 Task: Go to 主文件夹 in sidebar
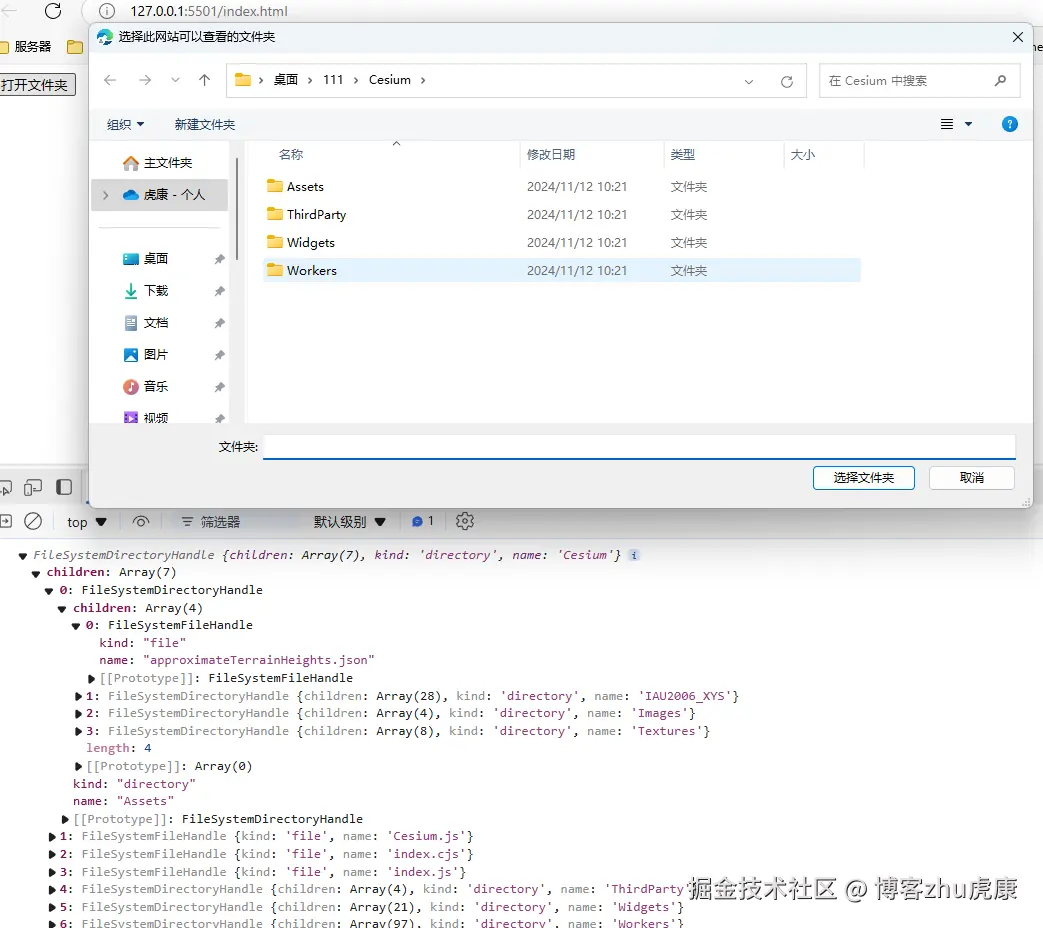click(x=158, y=163)
